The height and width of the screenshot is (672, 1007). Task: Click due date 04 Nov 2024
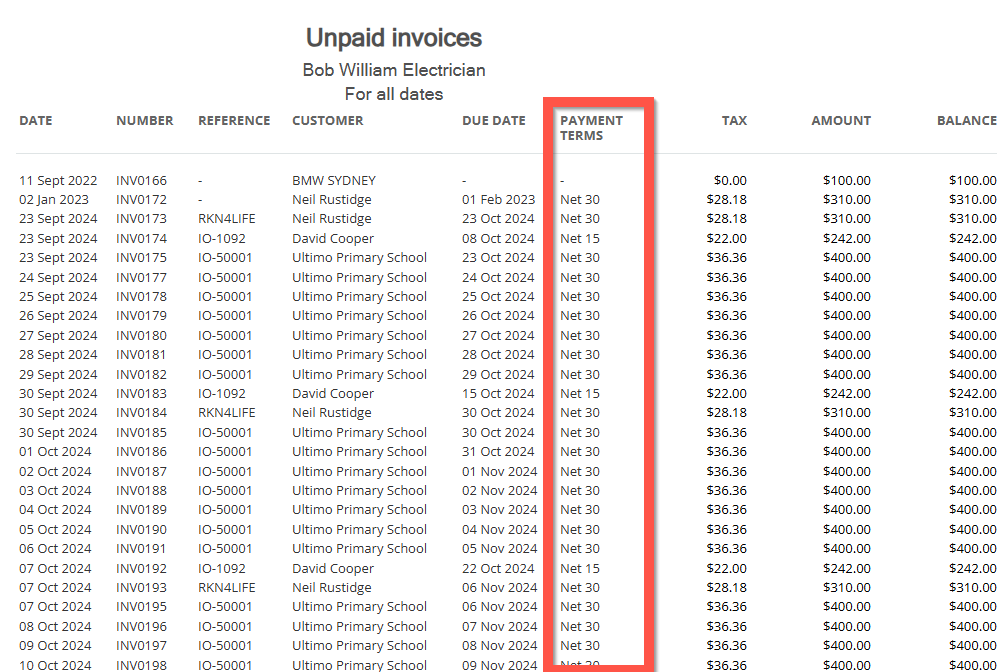(x=499, y=529)
